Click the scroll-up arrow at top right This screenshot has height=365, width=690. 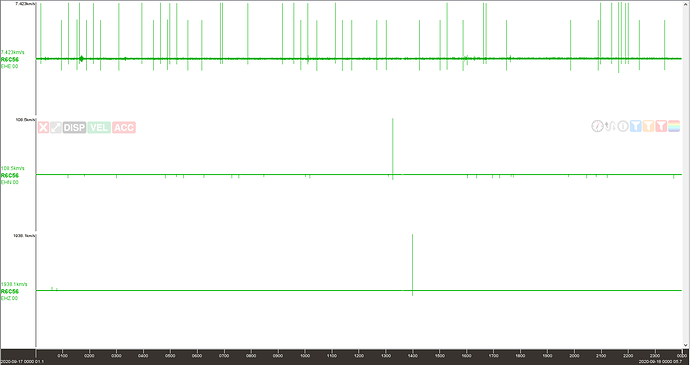coord(686,3)
